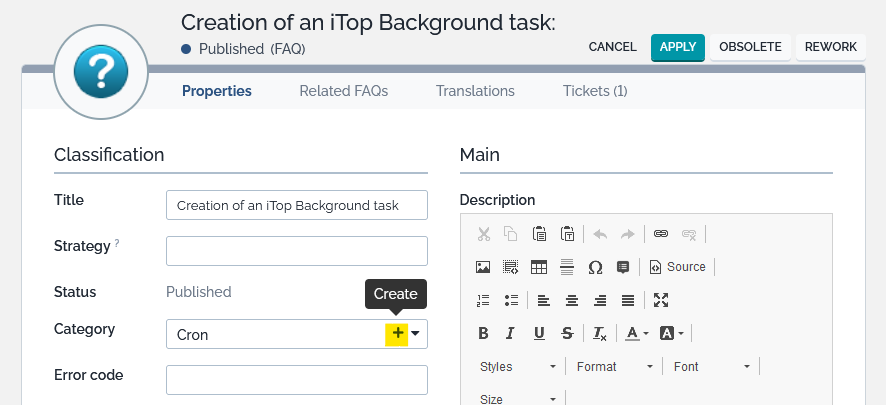Insert special character with Omega icon
The width and height of the screenshot is (886, 405).
[x=595, y=267]
